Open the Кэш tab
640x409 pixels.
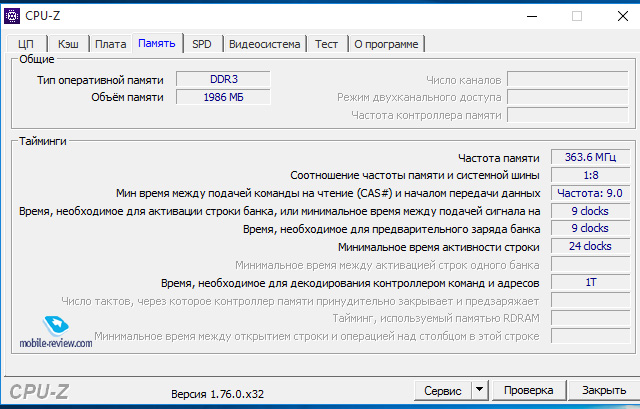68,44
